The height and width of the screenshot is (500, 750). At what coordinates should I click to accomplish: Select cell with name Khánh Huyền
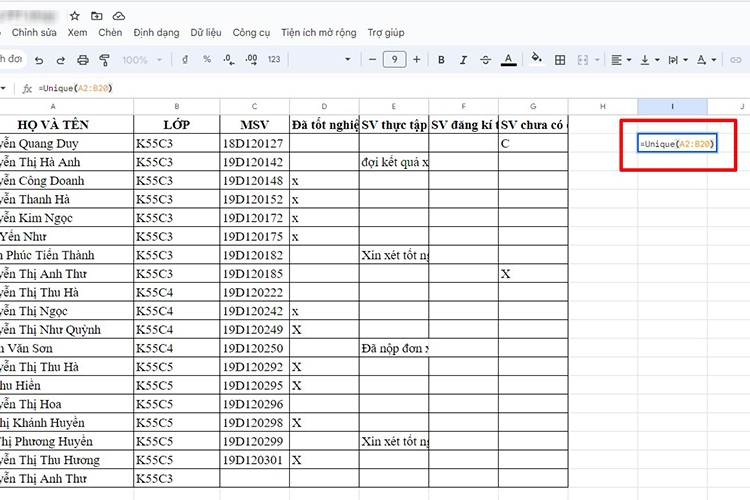tap(66, 423)
